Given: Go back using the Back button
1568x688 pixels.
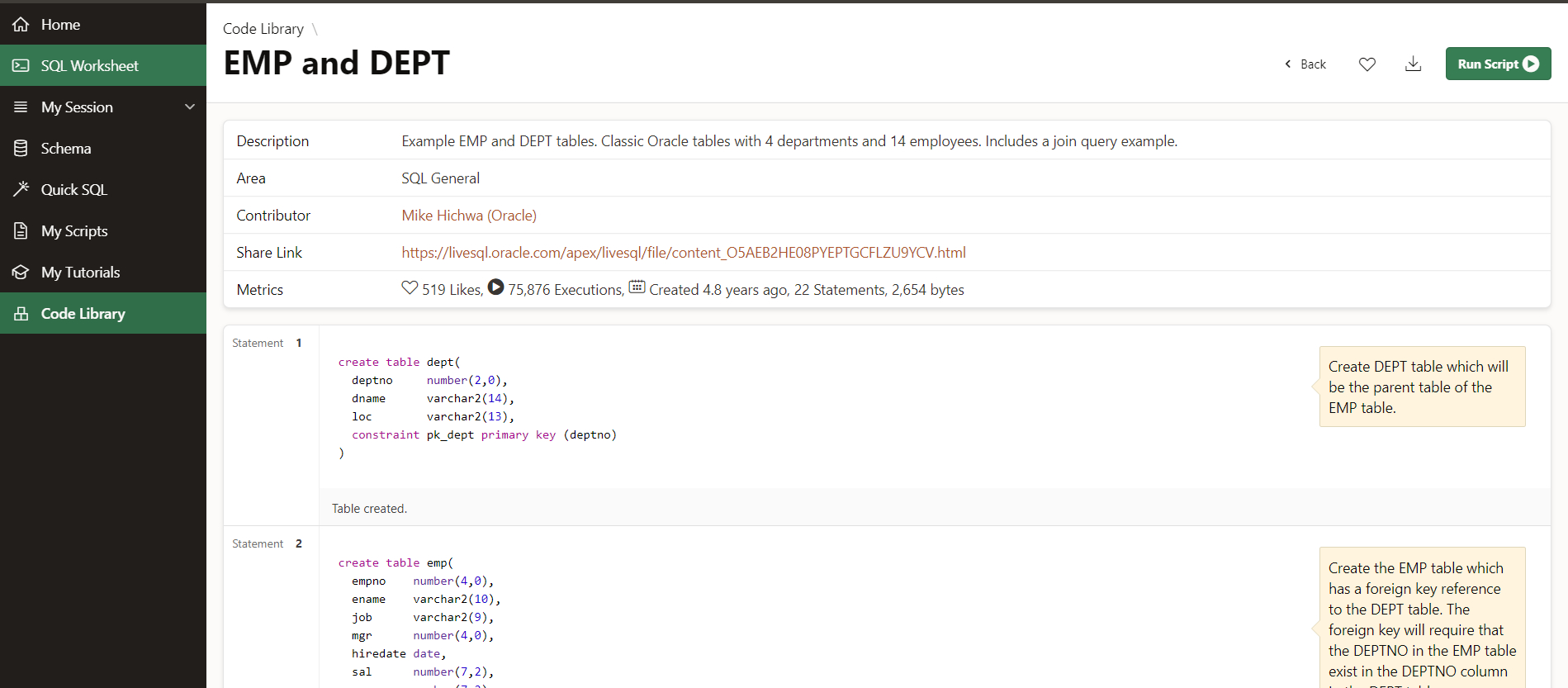Looking at the screenshot, I should click(1305, 64).
